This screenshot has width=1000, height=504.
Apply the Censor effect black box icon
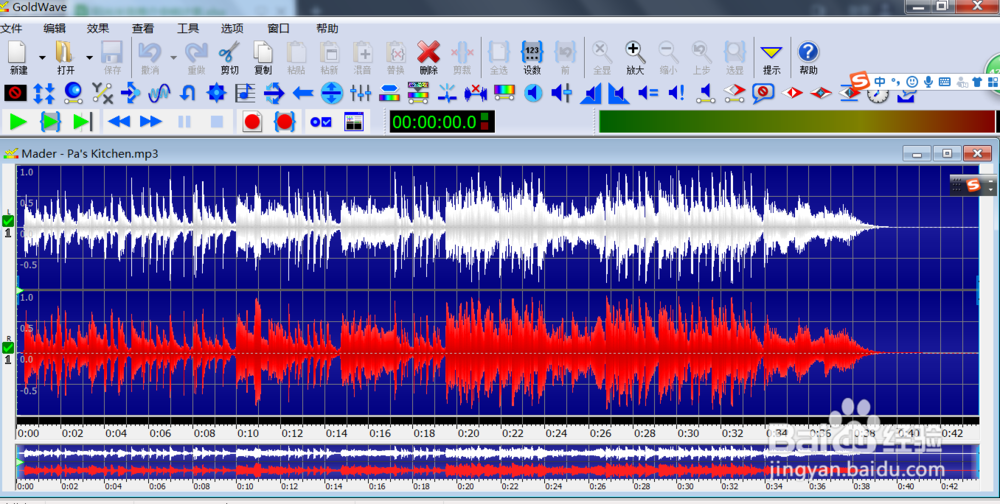[x=15, y=93]
